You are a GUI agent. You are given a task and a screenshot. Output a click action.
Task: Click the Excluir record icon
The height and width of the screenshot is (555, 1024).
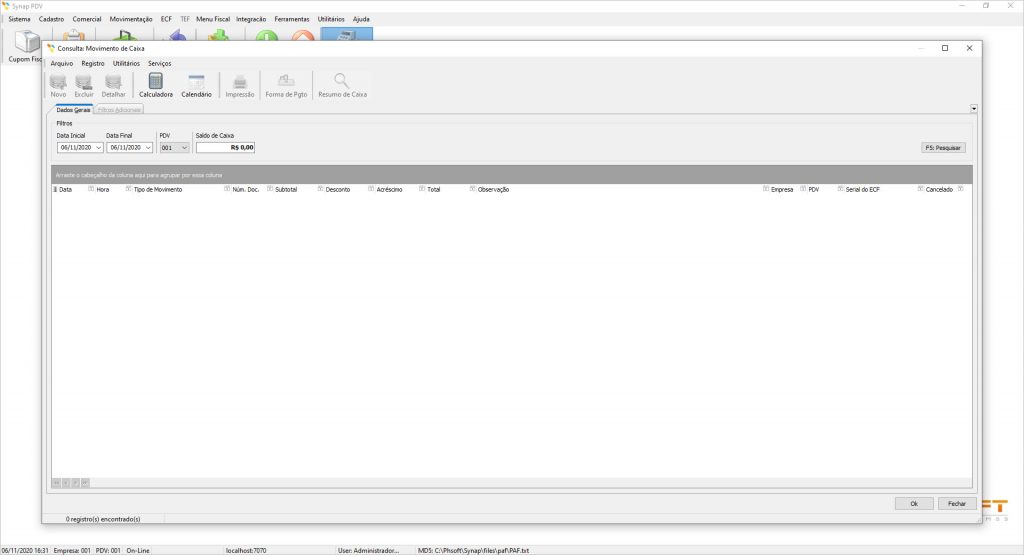point(84,84)
